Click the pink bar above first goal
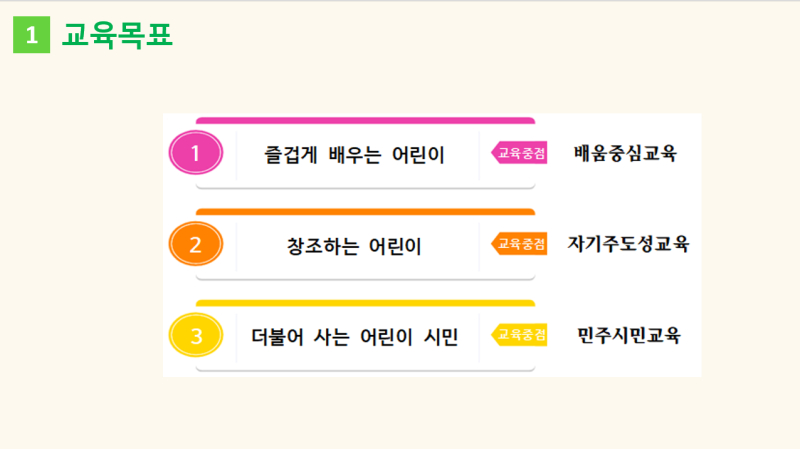The image size is (800, 449). click(365, 121)
